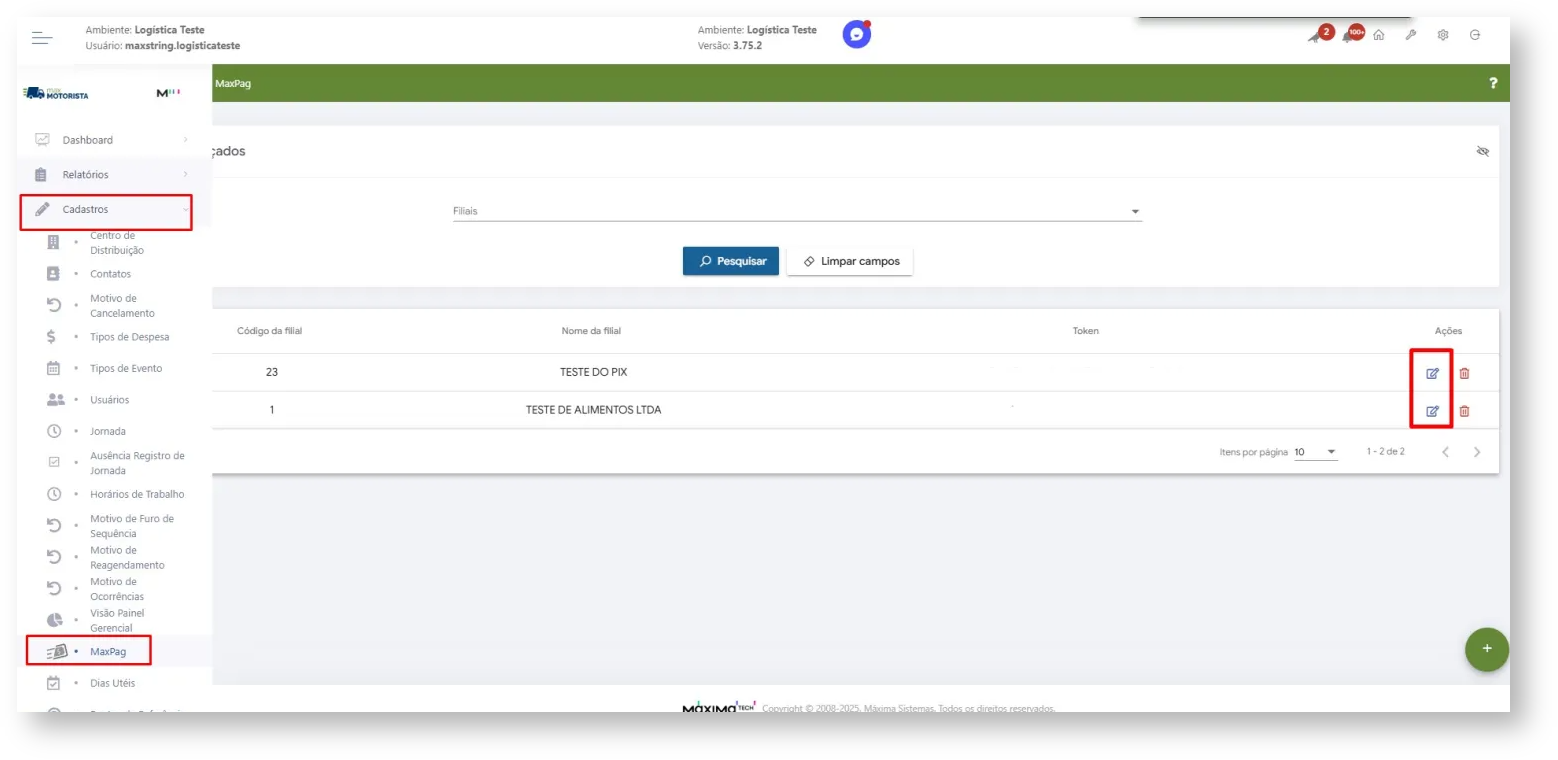Viewport: 1558px width, 760px height.
Task: Click the MaxPag money icon
Action: (x=56, y=651)
